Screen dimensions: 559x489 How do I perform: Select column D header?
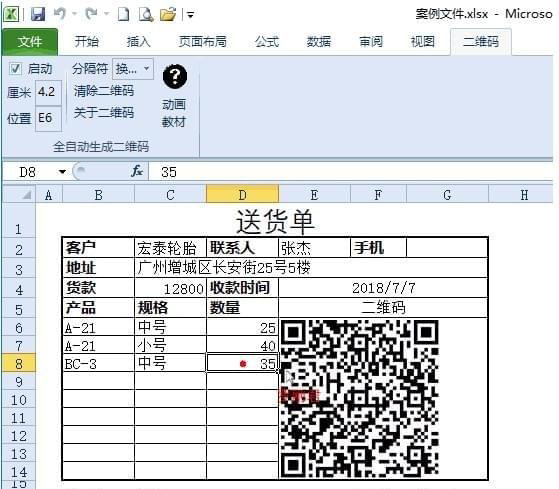pos(242,195)
